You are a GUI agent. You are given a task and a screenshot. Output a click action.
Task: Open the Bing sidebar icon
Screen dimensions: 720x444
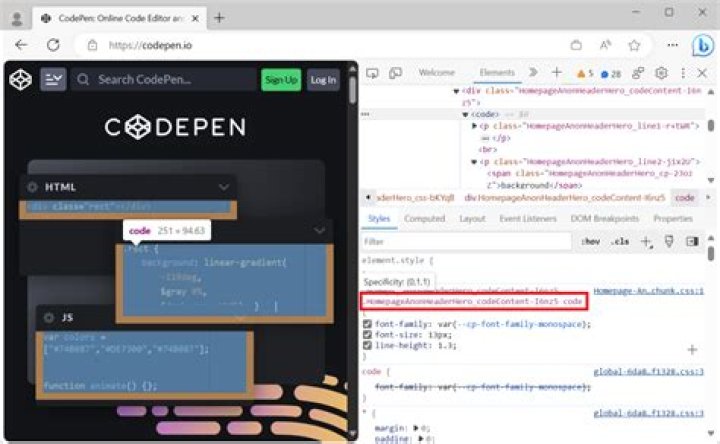coord(703,45)
